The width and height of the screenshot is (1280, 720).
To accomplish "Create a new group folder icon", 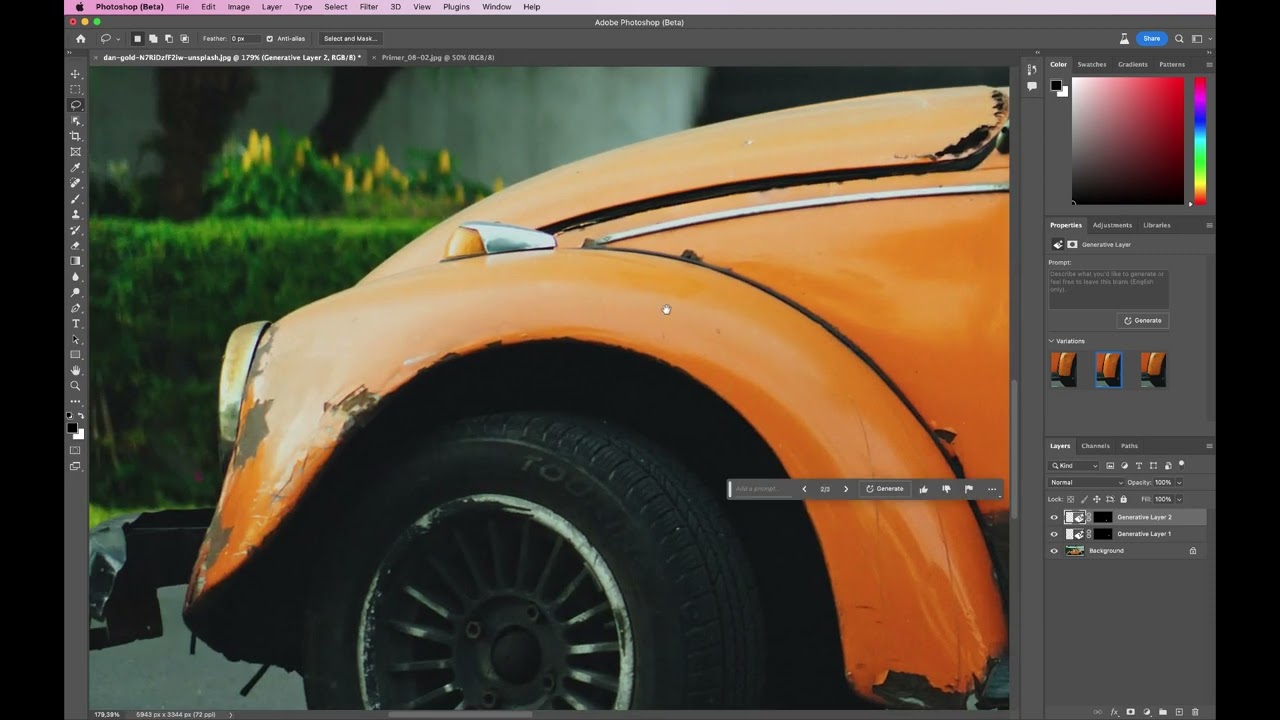I will [1163, 712].
